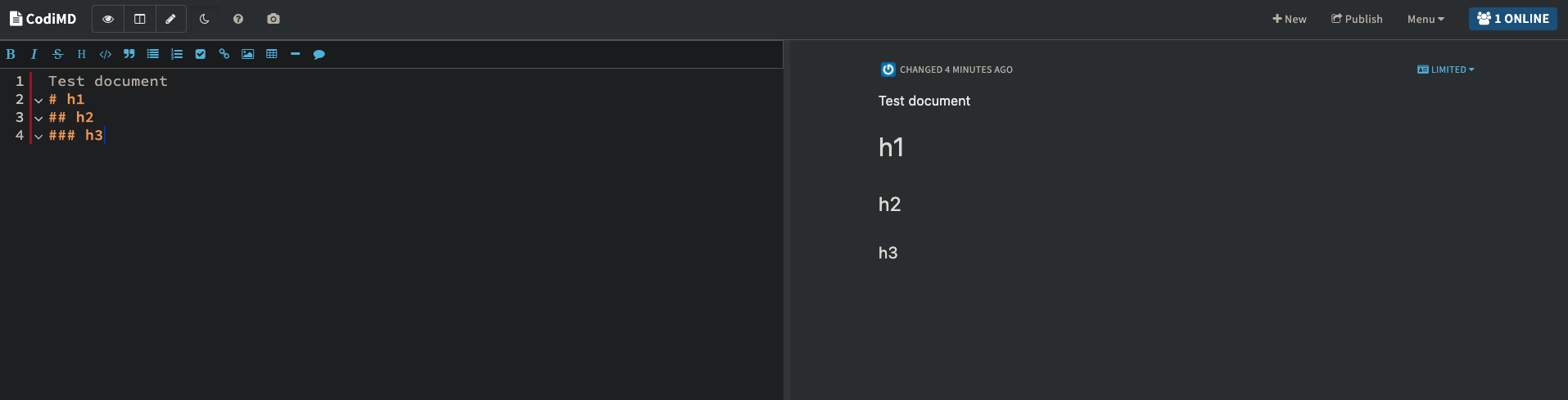The image size is (1568, 400).
Task: Apply italic formatting in toolbar
Action: (34, 54)
